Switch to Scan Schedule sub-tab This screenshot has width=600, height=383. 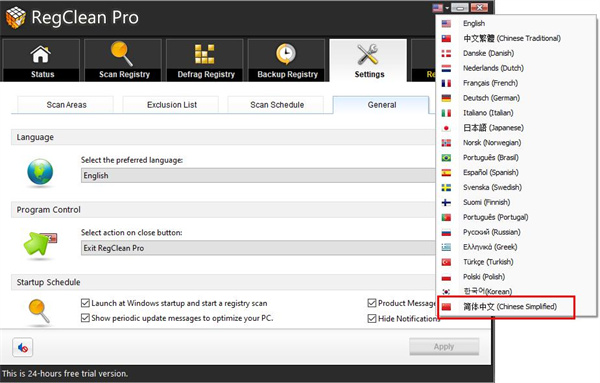(x=277, y=105)
